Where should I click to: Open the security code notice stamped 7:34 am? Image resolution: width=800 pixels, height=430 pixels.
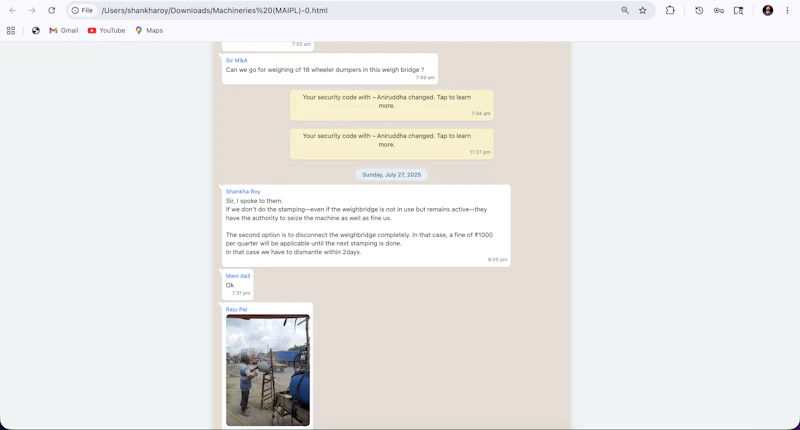tap(391, 105)
